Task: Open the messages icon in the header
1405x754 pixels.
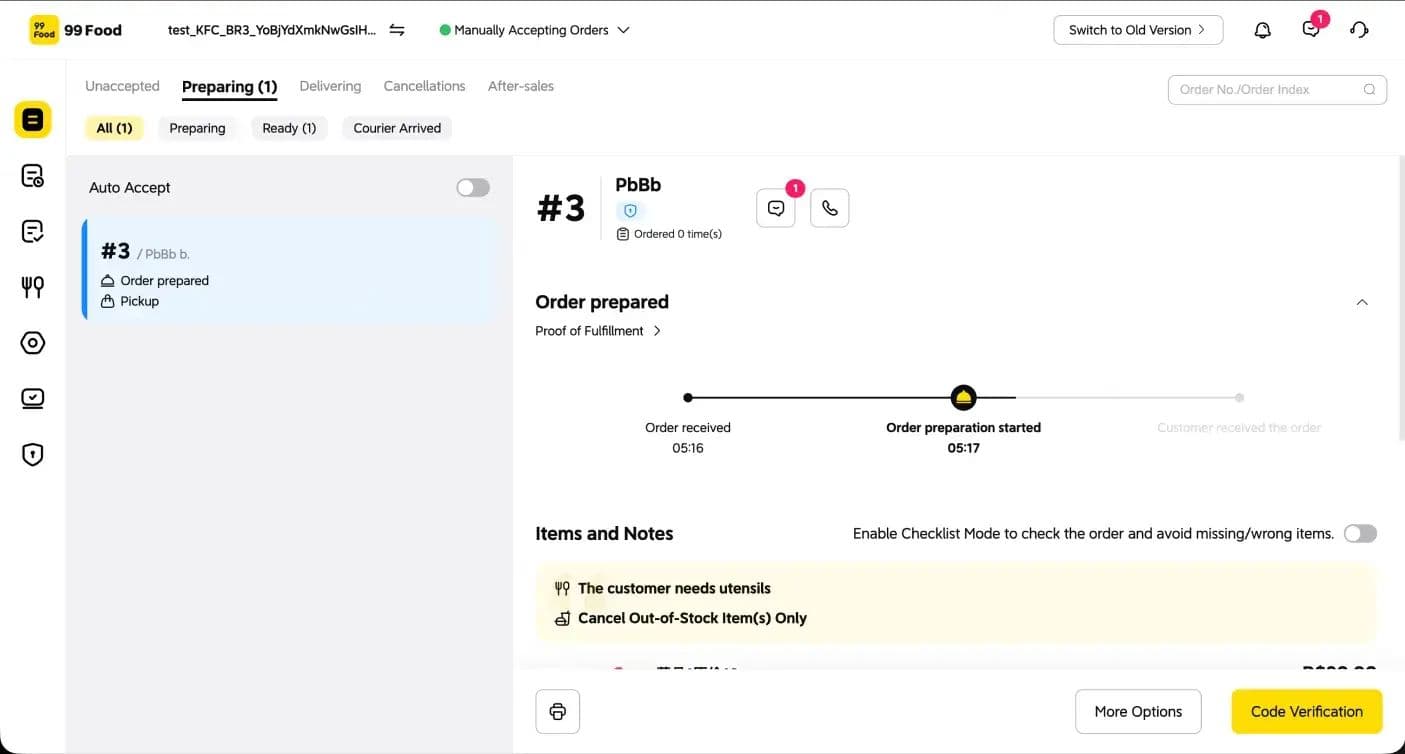Action: tap(1311, 30)
